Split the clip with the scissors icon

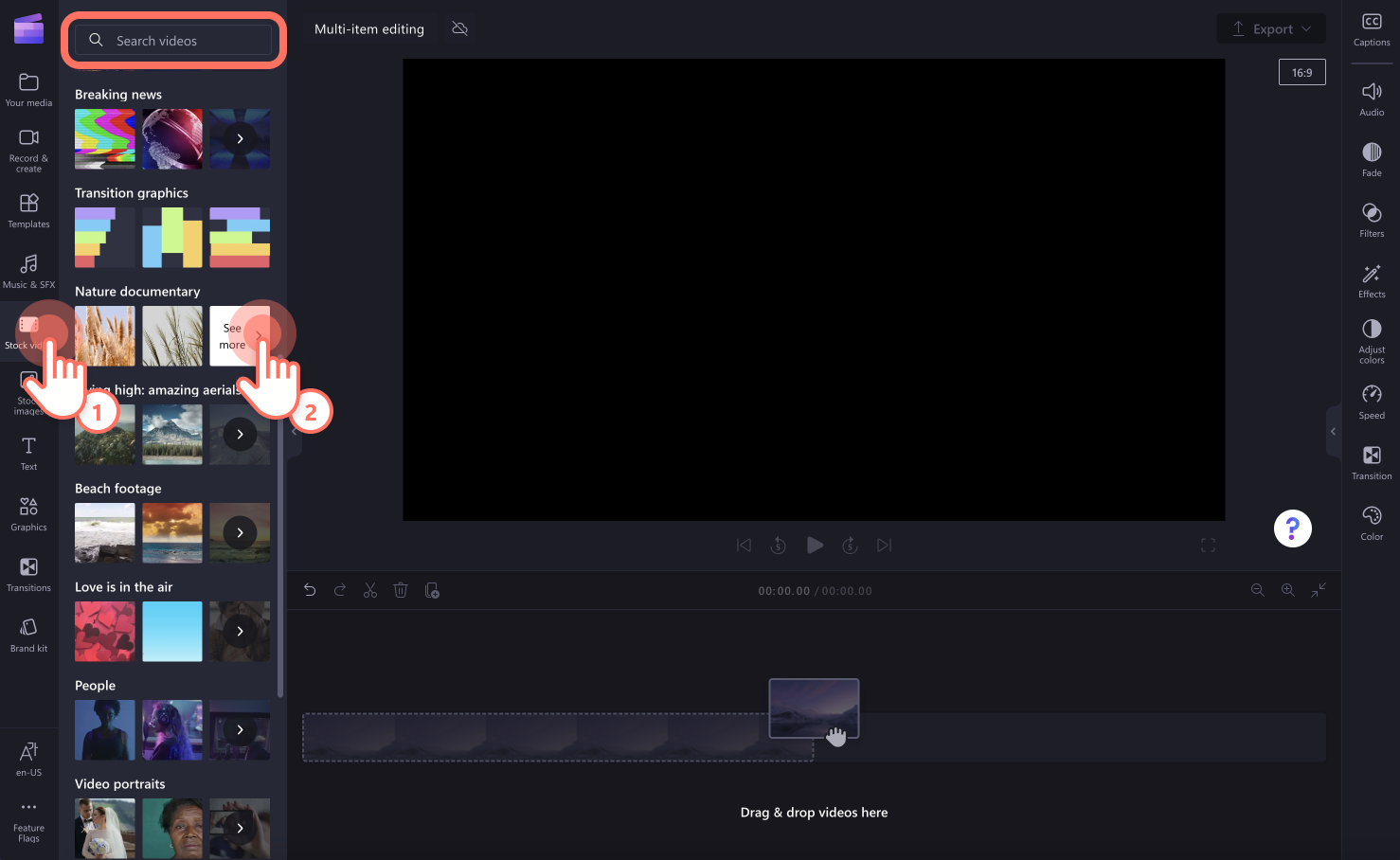(370, 589)
